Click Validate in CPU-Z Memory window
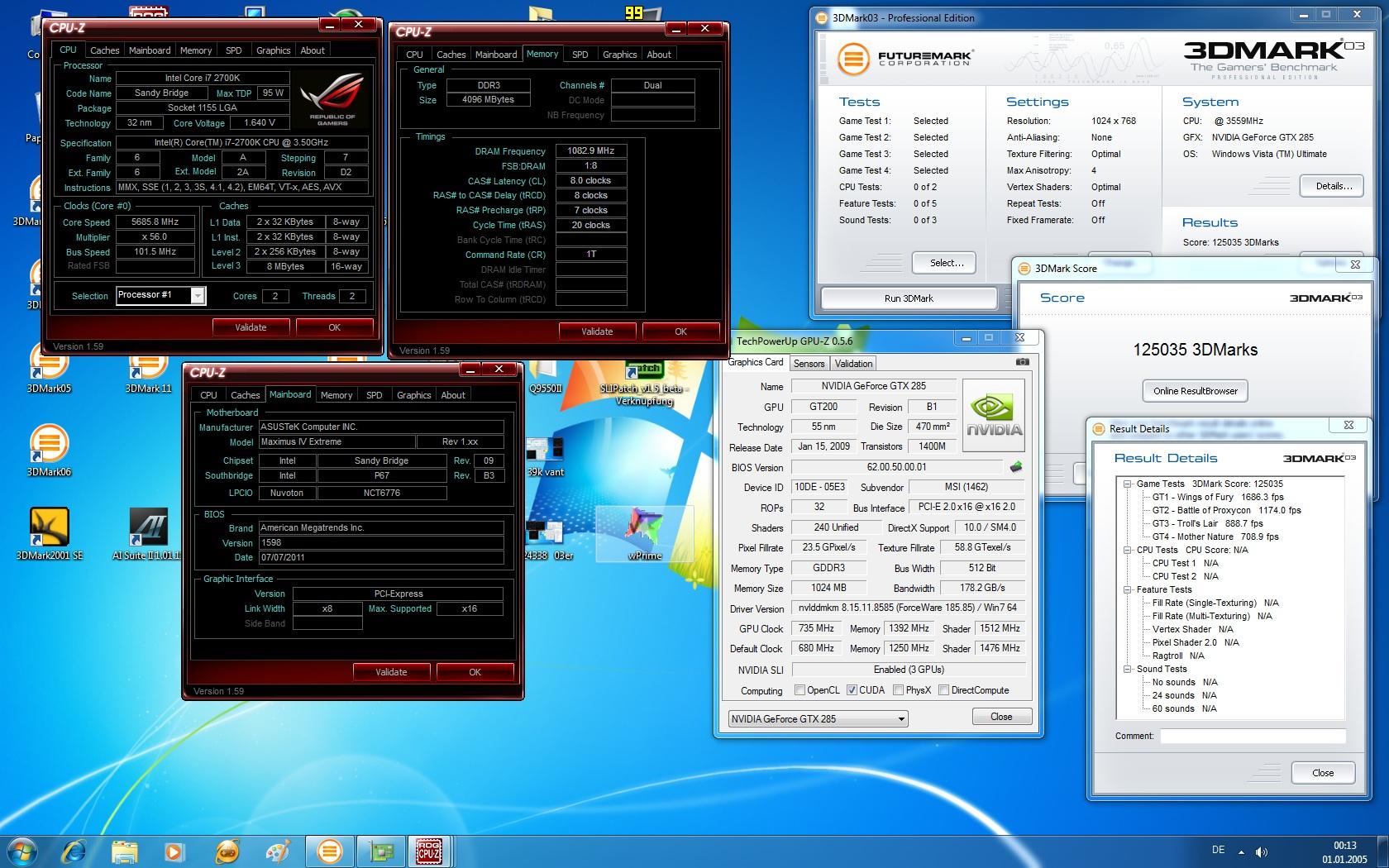This screenshot has width=1389, height=868. 597,331
